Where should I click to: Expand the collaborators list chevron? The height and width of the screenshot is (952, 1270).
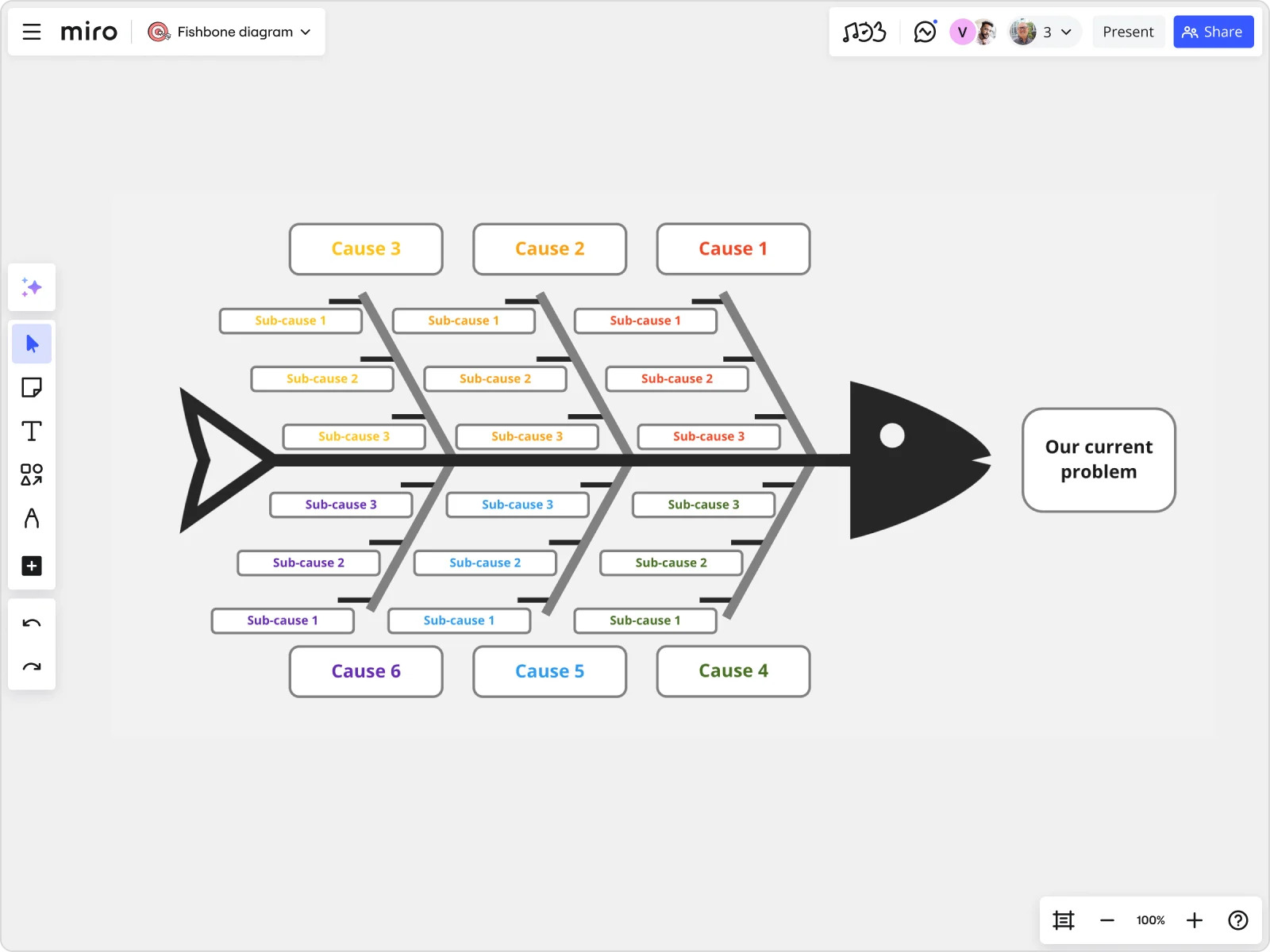[x=1066, y=33]
